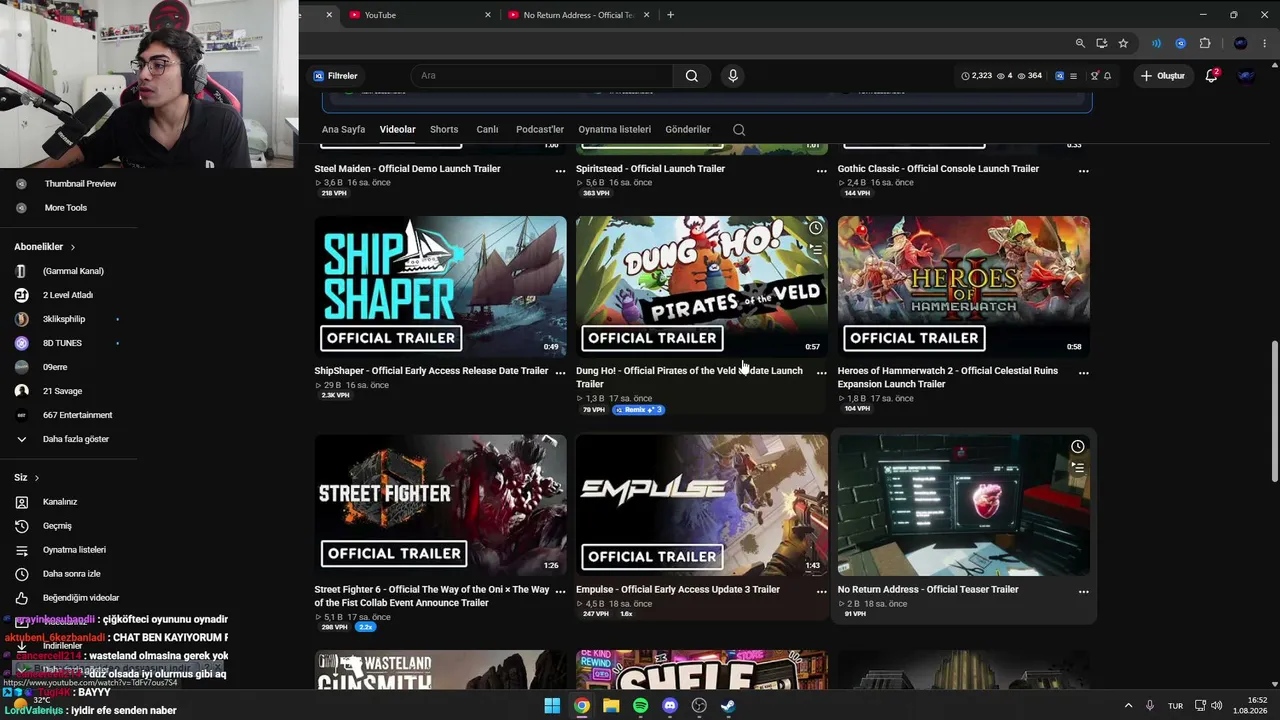This screenshot has height=720, width=1280.
Task: Open 8D TUNES subscription
Action: pyautogui.click(x=62, y=343)
